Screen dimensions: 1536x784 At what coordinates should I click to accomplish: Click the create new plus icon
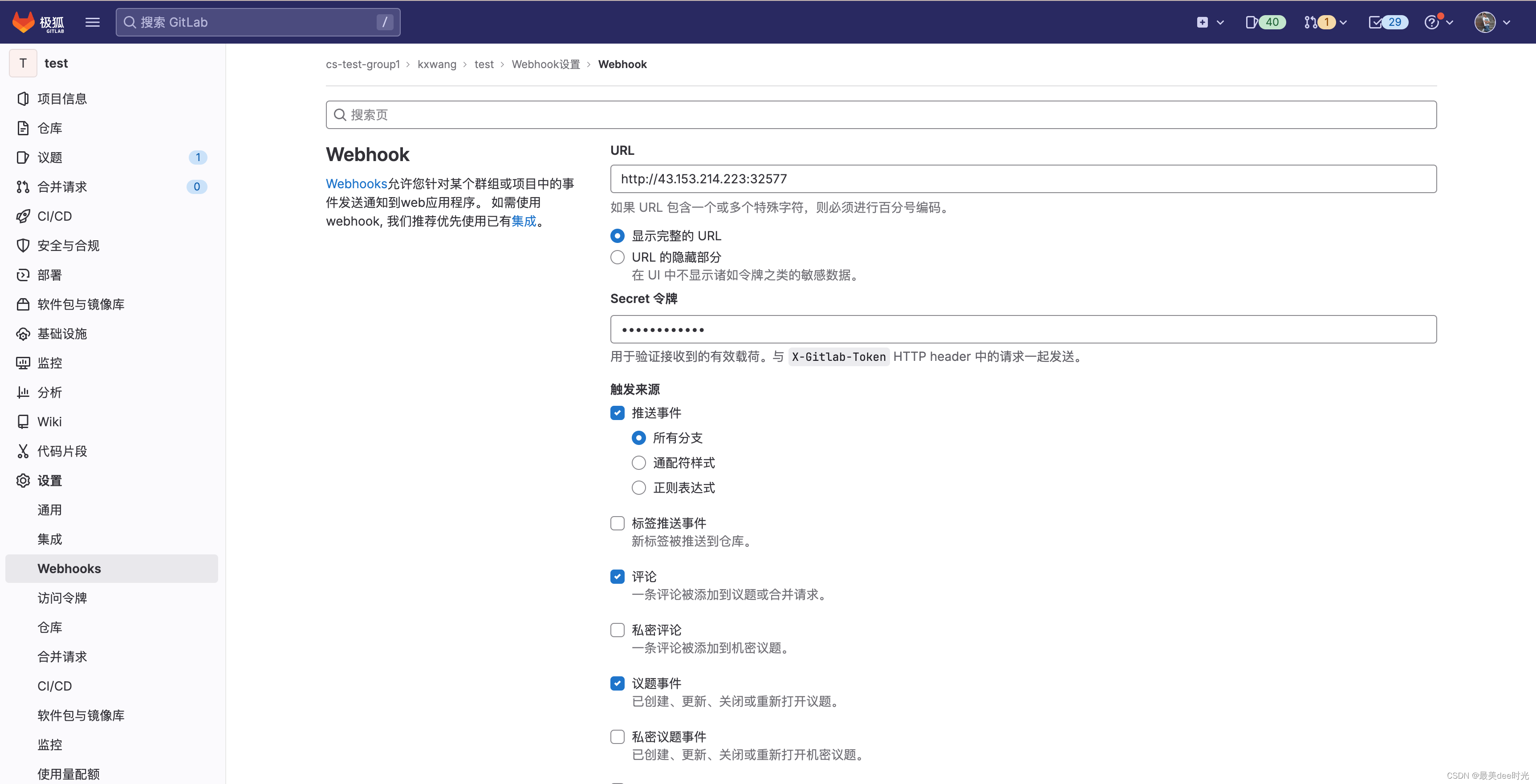[1202, 22]
